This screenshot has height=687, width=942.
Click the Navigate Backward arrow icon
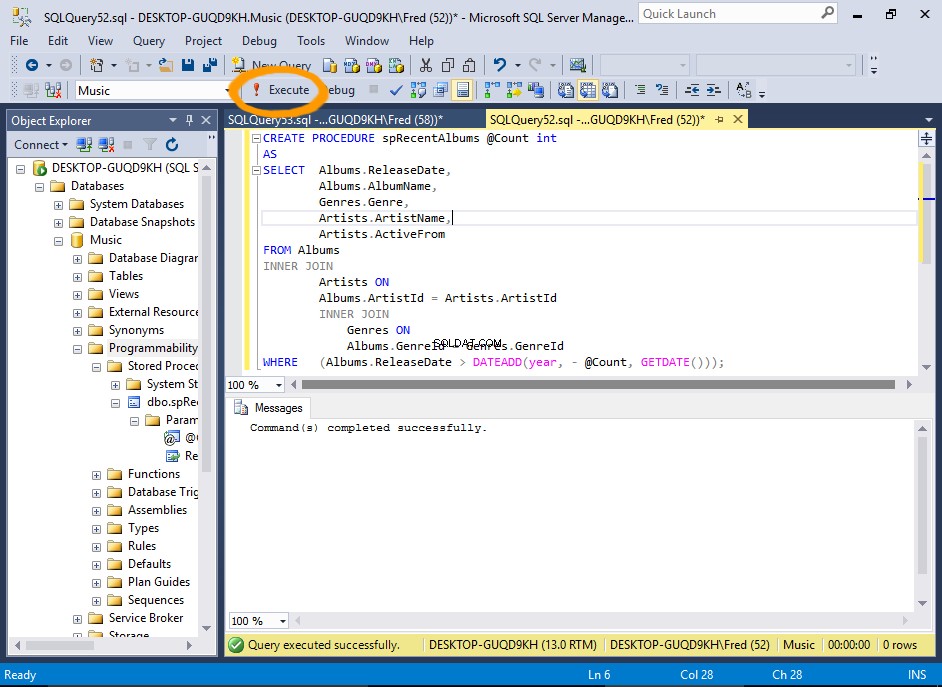32,65
